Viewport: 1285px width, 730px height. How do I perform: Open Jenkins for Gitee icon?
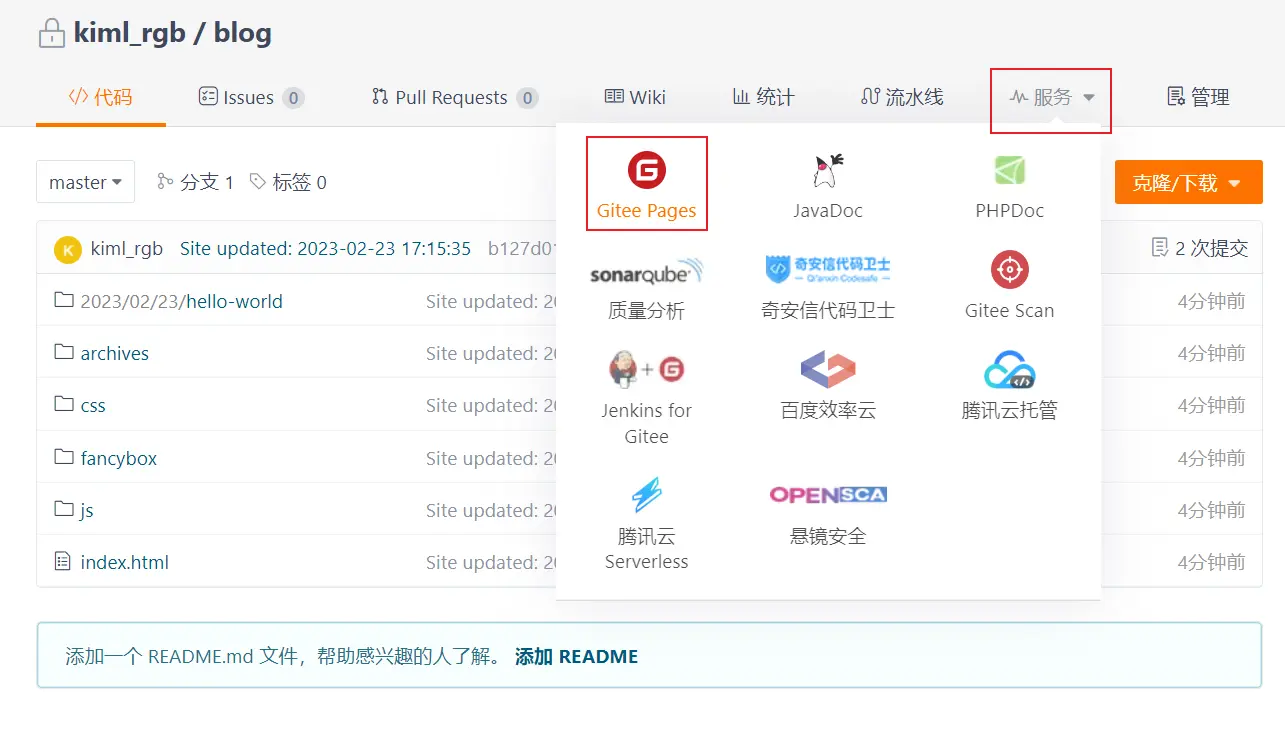click(646, 370)
